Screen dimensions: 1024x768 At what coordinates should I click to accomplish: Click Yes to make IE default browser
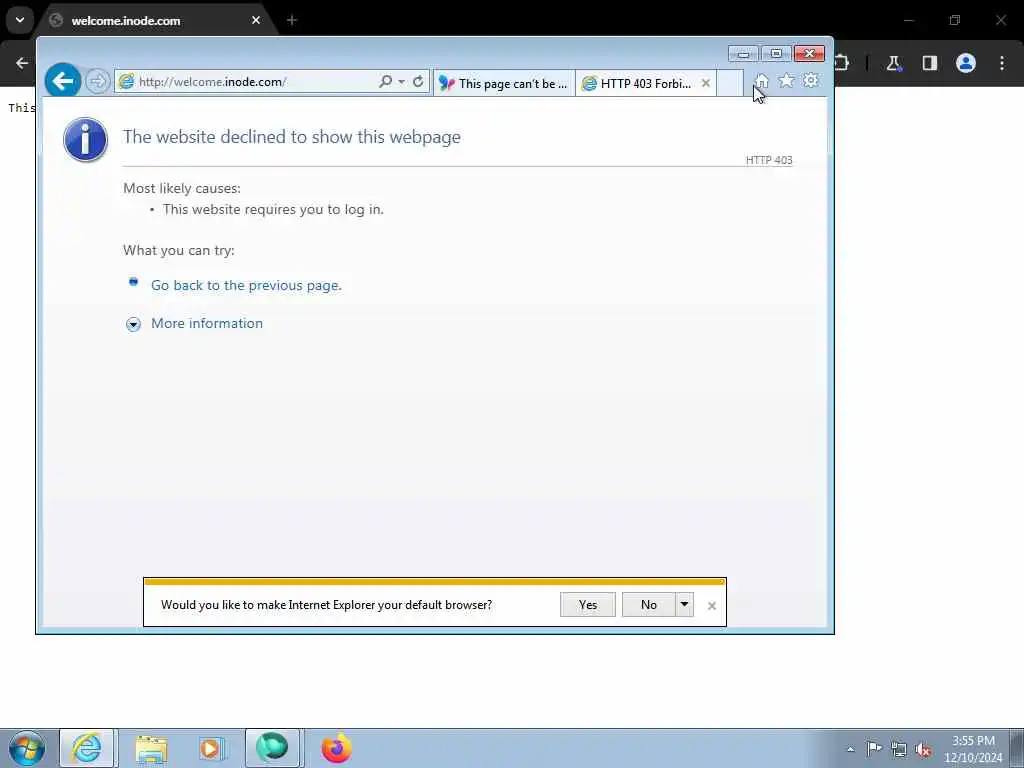(588, 605)
